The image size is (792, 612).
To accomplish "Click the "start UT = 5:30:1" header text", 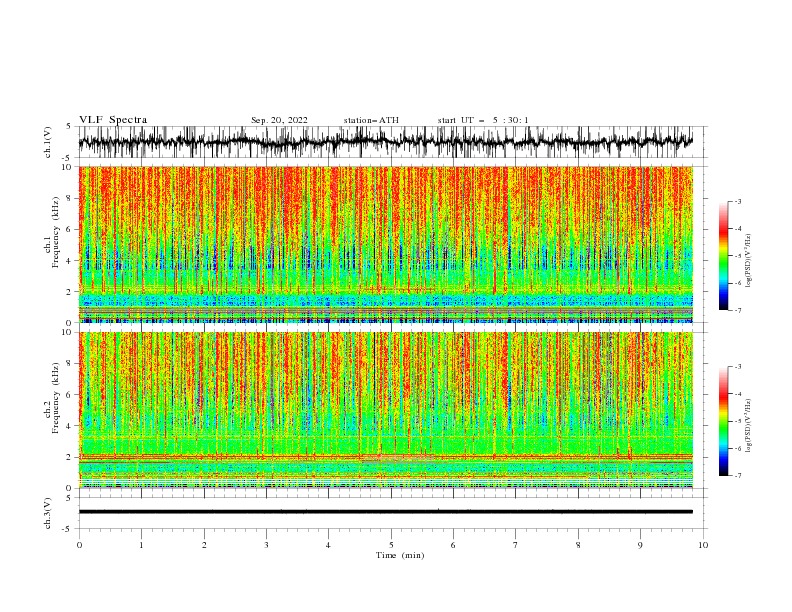I will pos(483,120).
